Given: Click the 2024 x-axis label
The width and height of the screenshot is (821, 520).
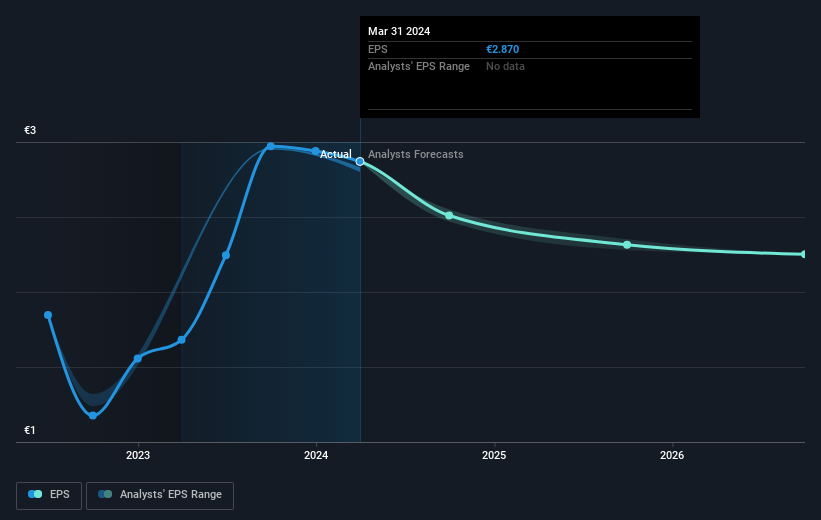Looking at the screenshot, I should [316, 455].
